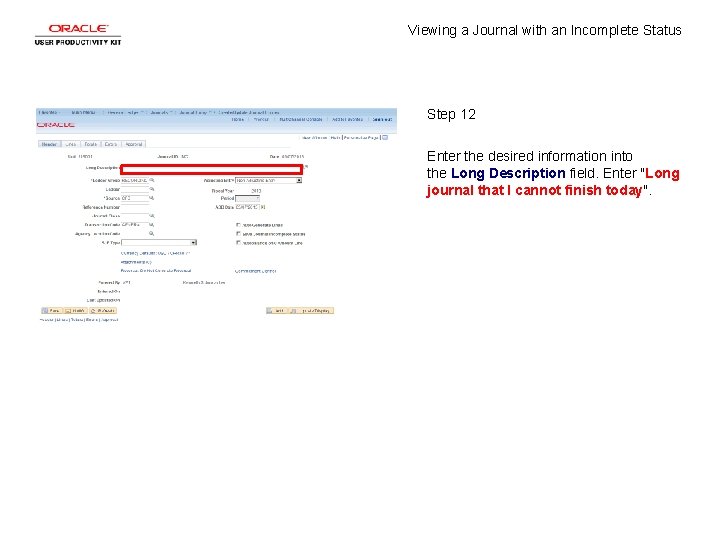Open the SJE Type dropdown
The image size is (720, 540).
pos(159,242)
